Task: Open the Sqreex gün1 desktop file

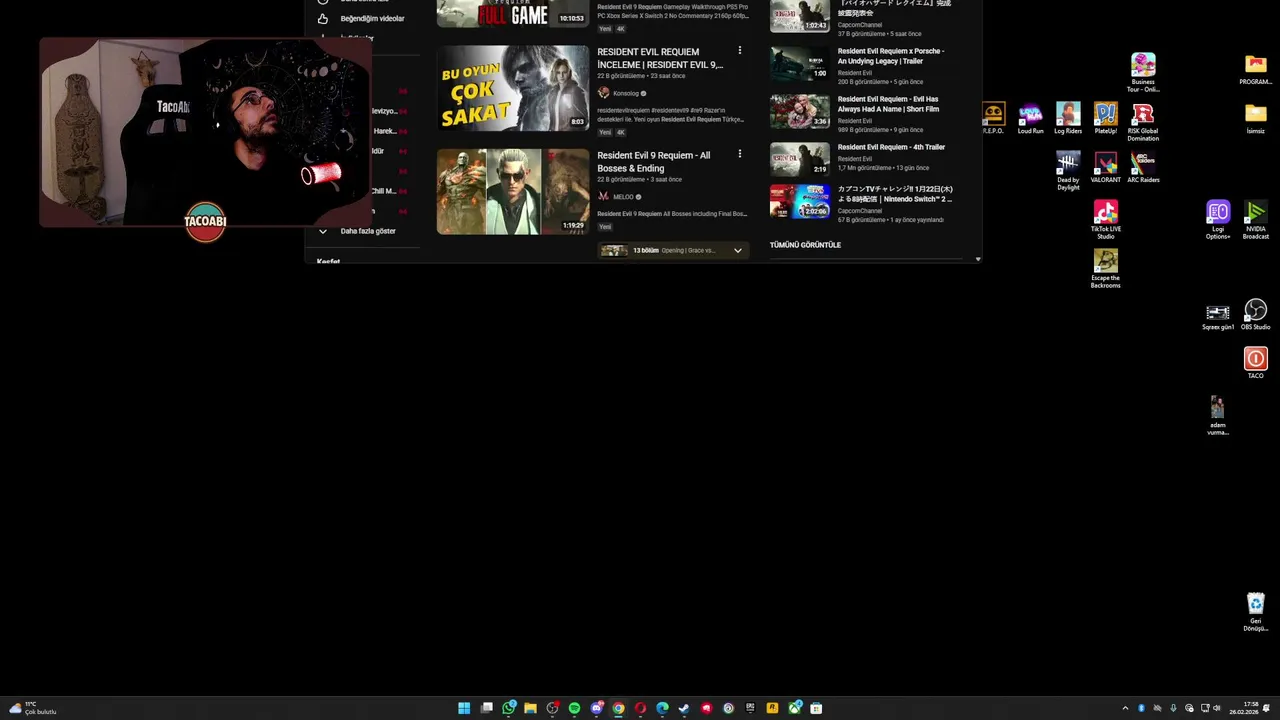Action: tap(1218, 316)
